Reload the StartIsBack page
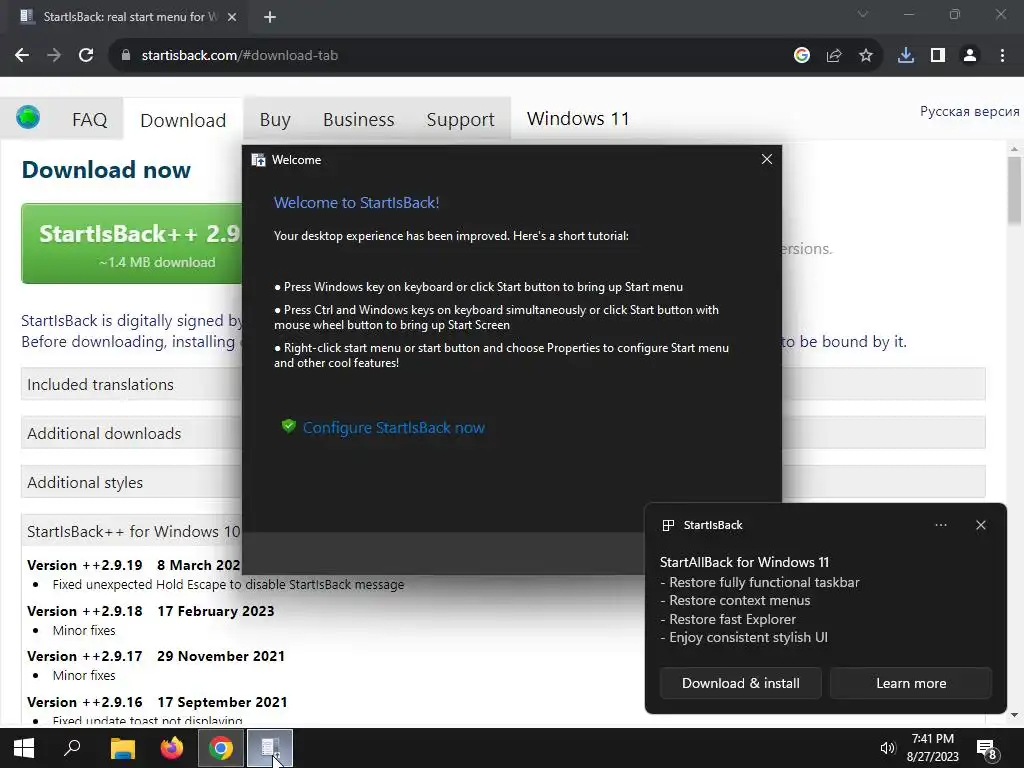 pyautogui.click(x=86, y=56)
